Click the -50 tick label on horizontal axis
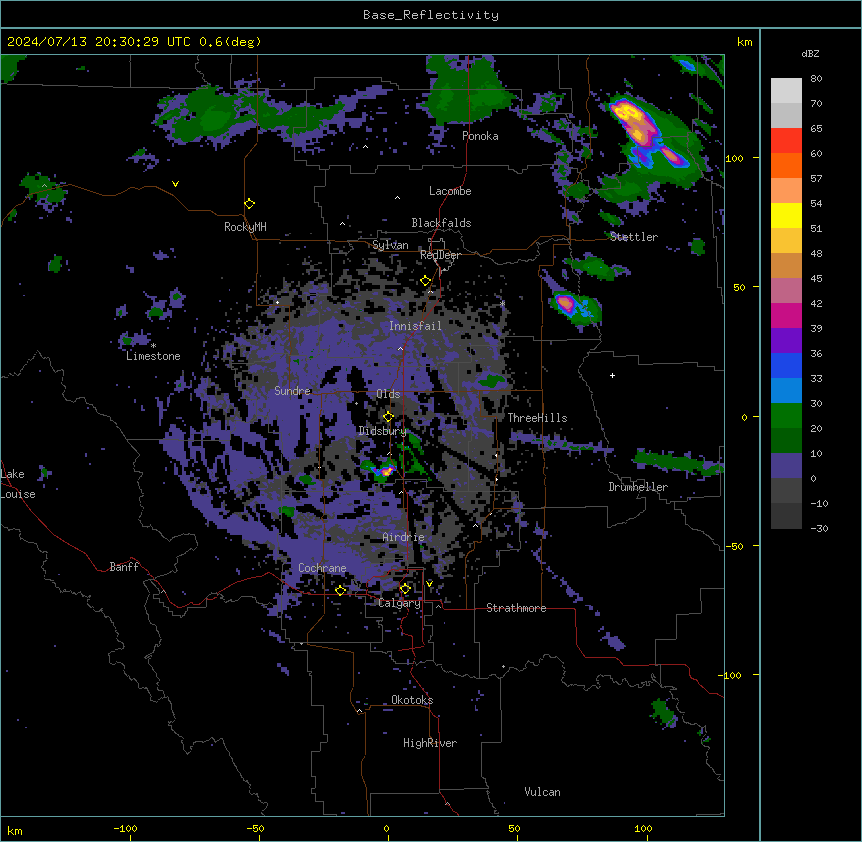 (x=255, y=828)
